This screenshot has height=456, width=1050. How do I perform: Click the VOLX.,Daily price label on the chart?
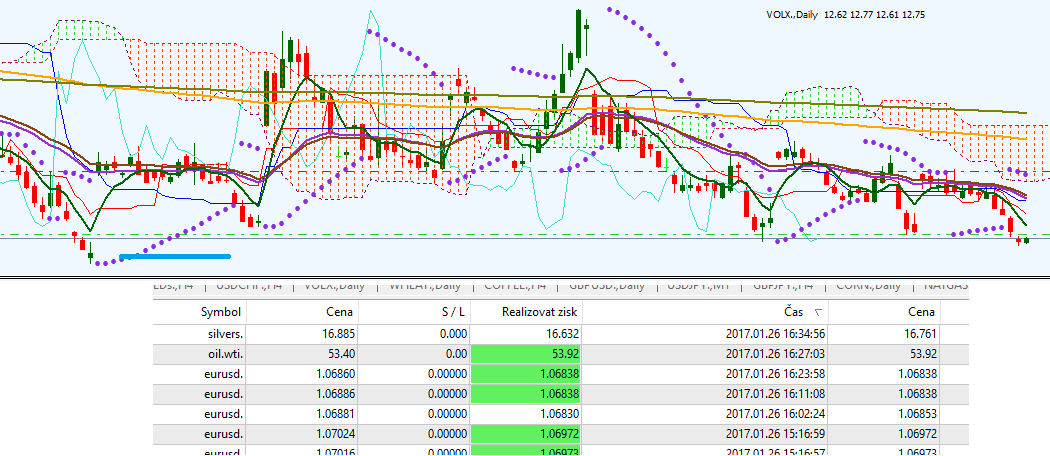(846, 14)
